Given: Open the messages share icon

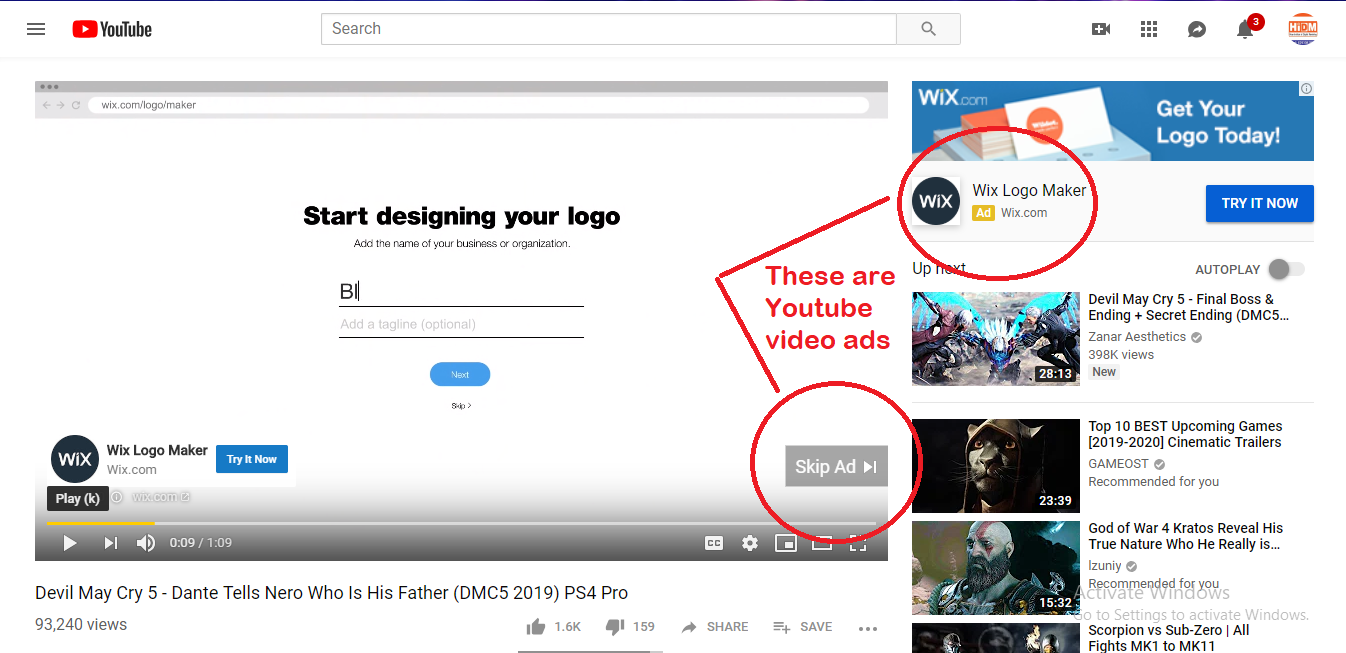Looking at the screenshot, I should tap(1197, 29).
